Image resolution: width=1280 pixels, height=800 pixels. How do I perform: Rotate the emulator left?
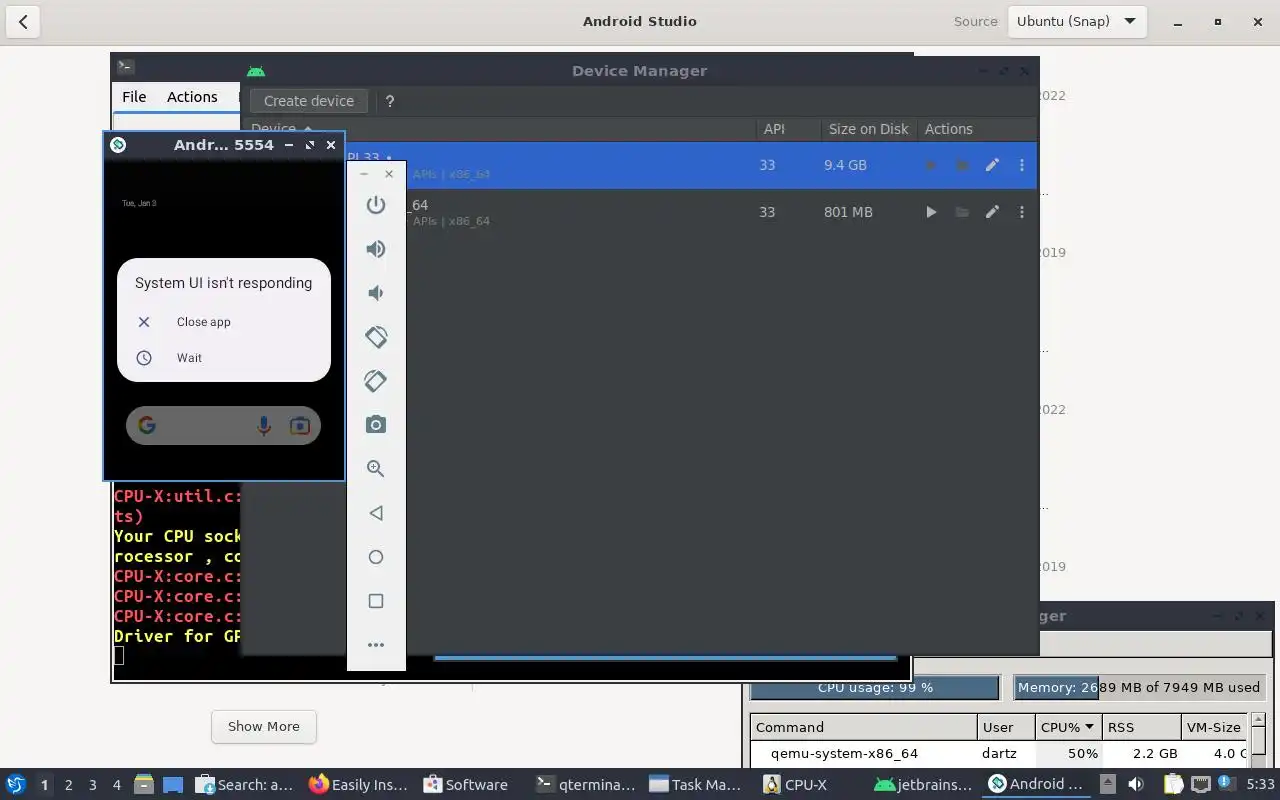tap(376, 337)
